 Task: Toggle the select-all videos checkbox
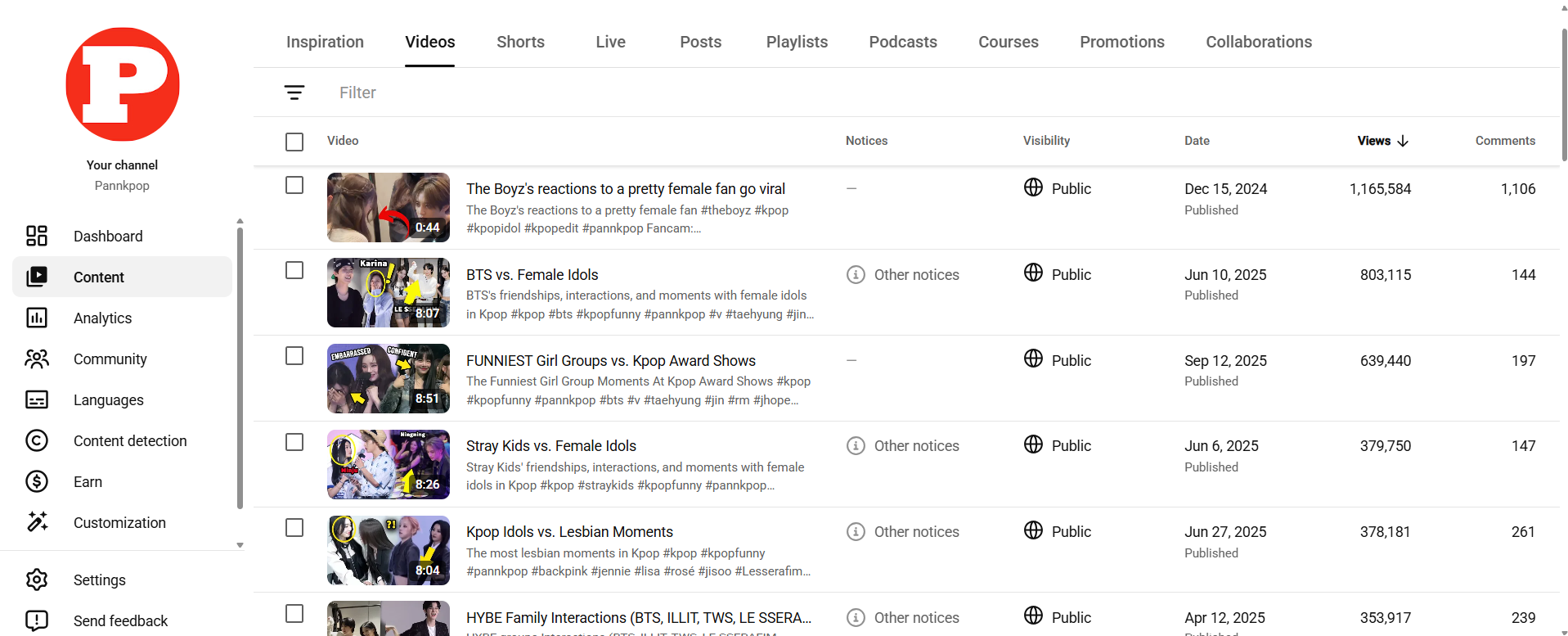coord(294,142)
